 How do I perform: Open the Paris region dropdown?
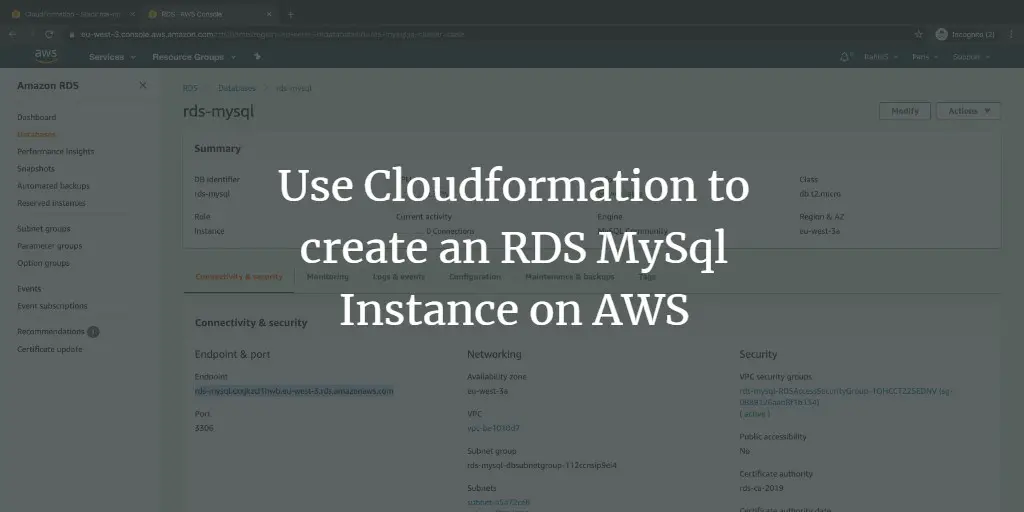pos(925,57)
